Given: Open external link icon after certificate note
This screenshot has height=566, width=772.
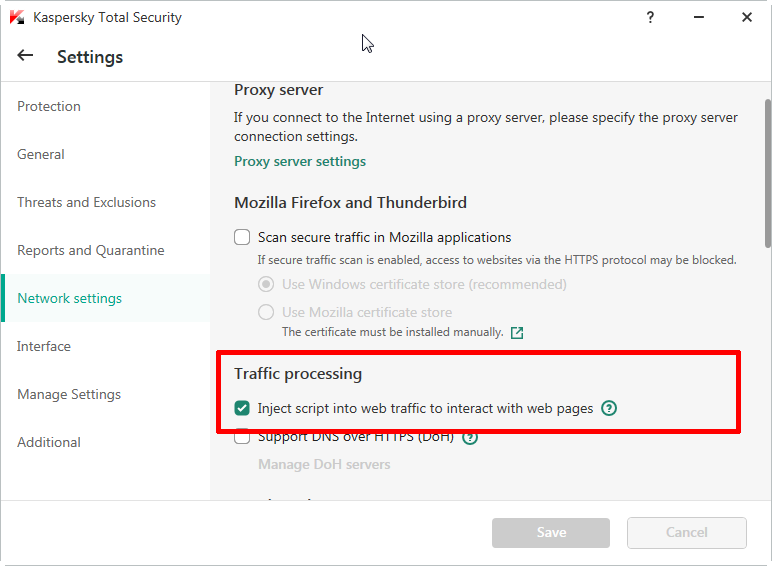Looking at the screenshot, I should pyautogui.click(x=517, y=332).
